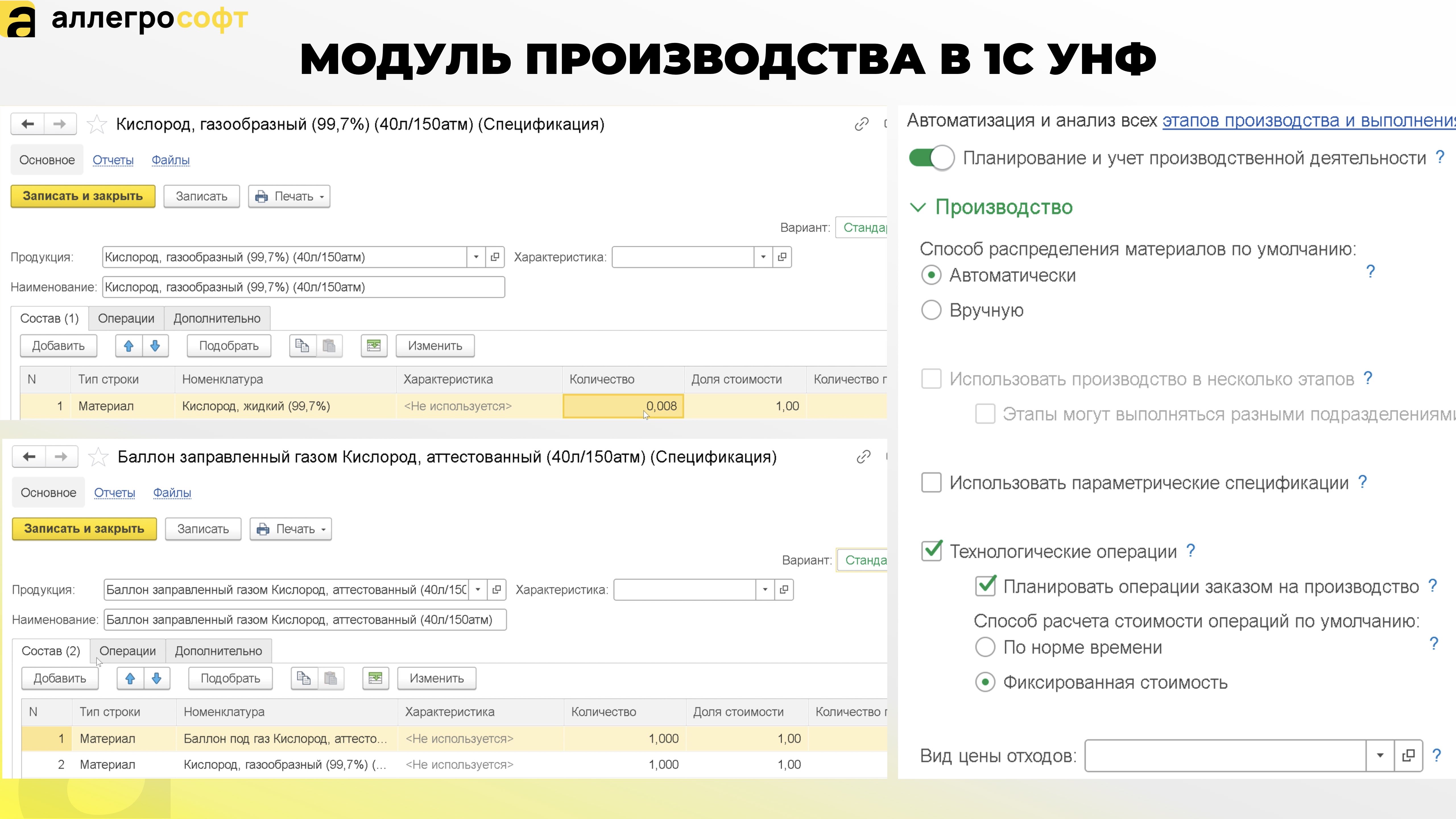Image resolution: width=1456 pixels, height=819 pixels.
Task: Select Автоматически materials distribution
Action: 932,275
